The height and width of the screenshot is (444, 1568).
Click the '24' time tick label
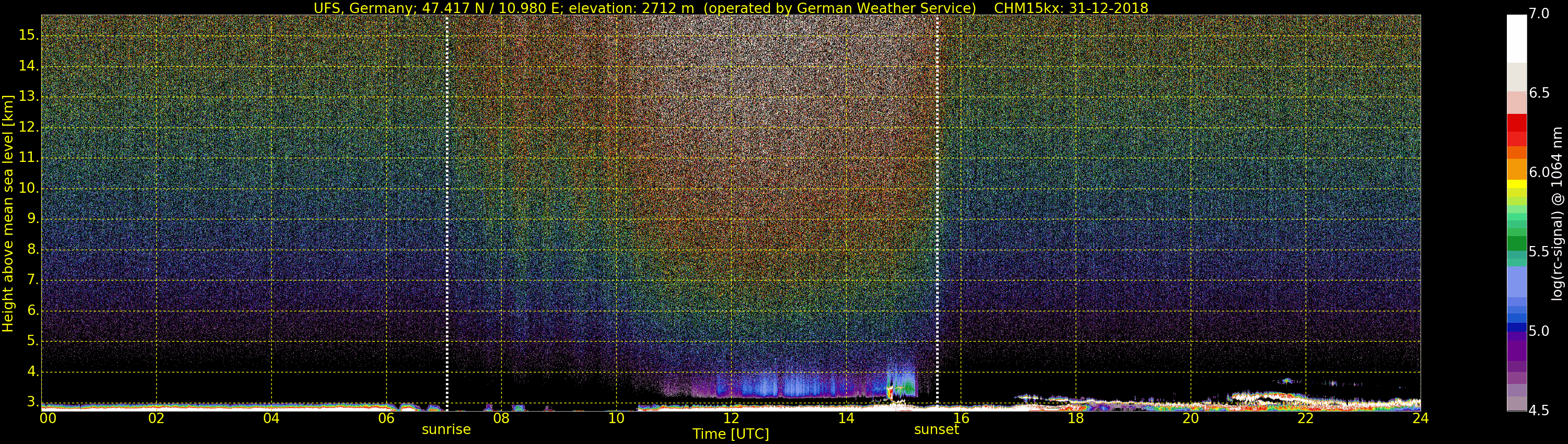click(x=1421, y=418)
